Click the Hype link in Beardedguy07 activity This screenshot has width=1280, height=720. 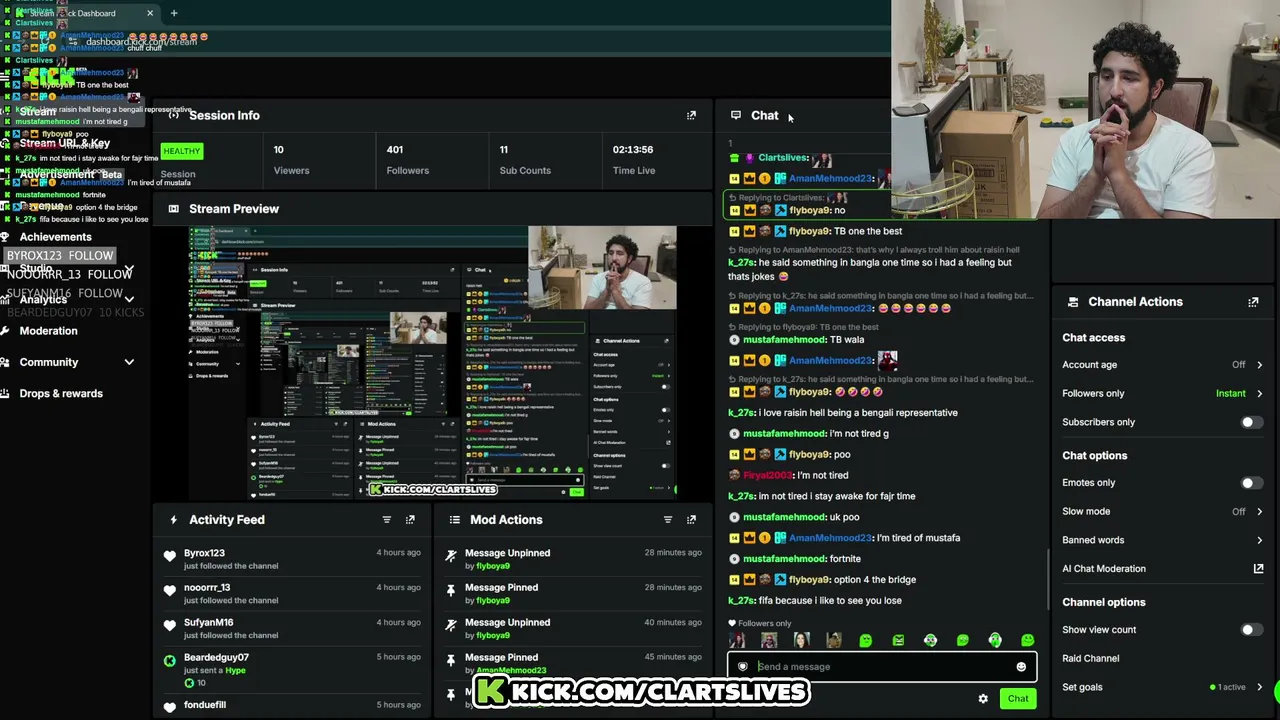(235, 670)
